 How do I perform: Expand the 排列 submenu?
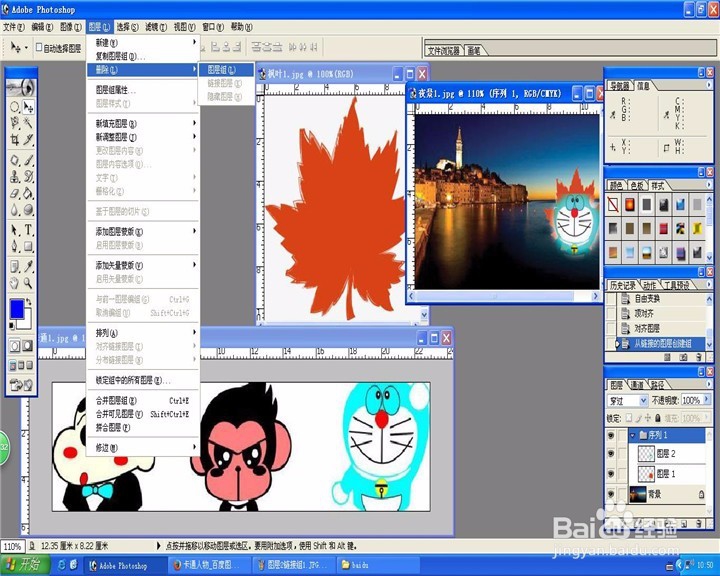click(143, 333)
